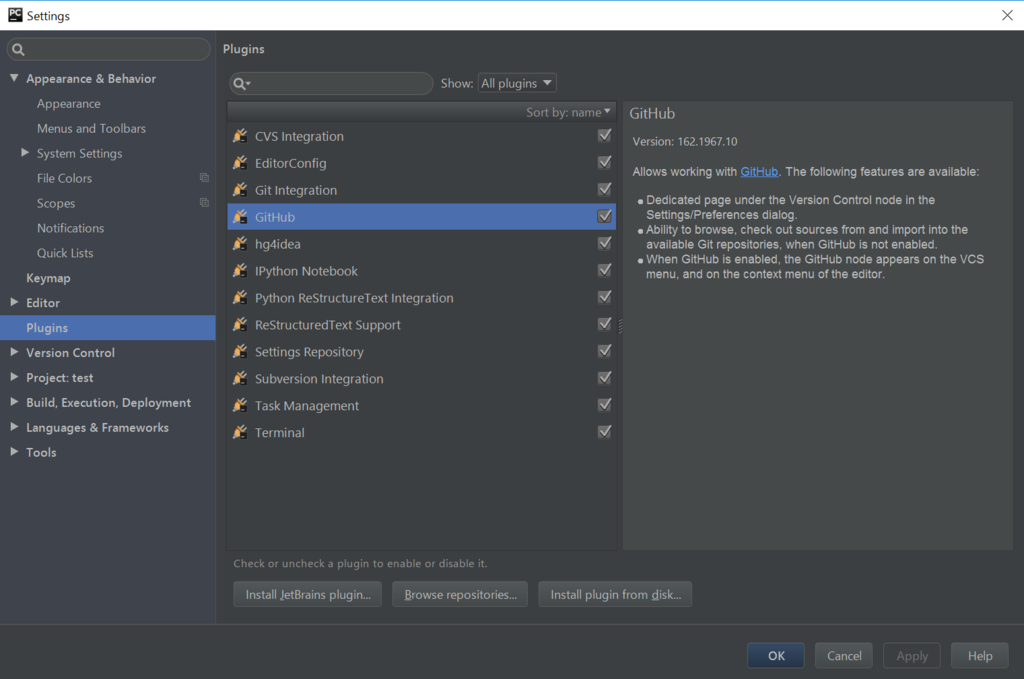Click the magnifier icon in settings search
Screen dimensions: 1024x679
[18, 50]
